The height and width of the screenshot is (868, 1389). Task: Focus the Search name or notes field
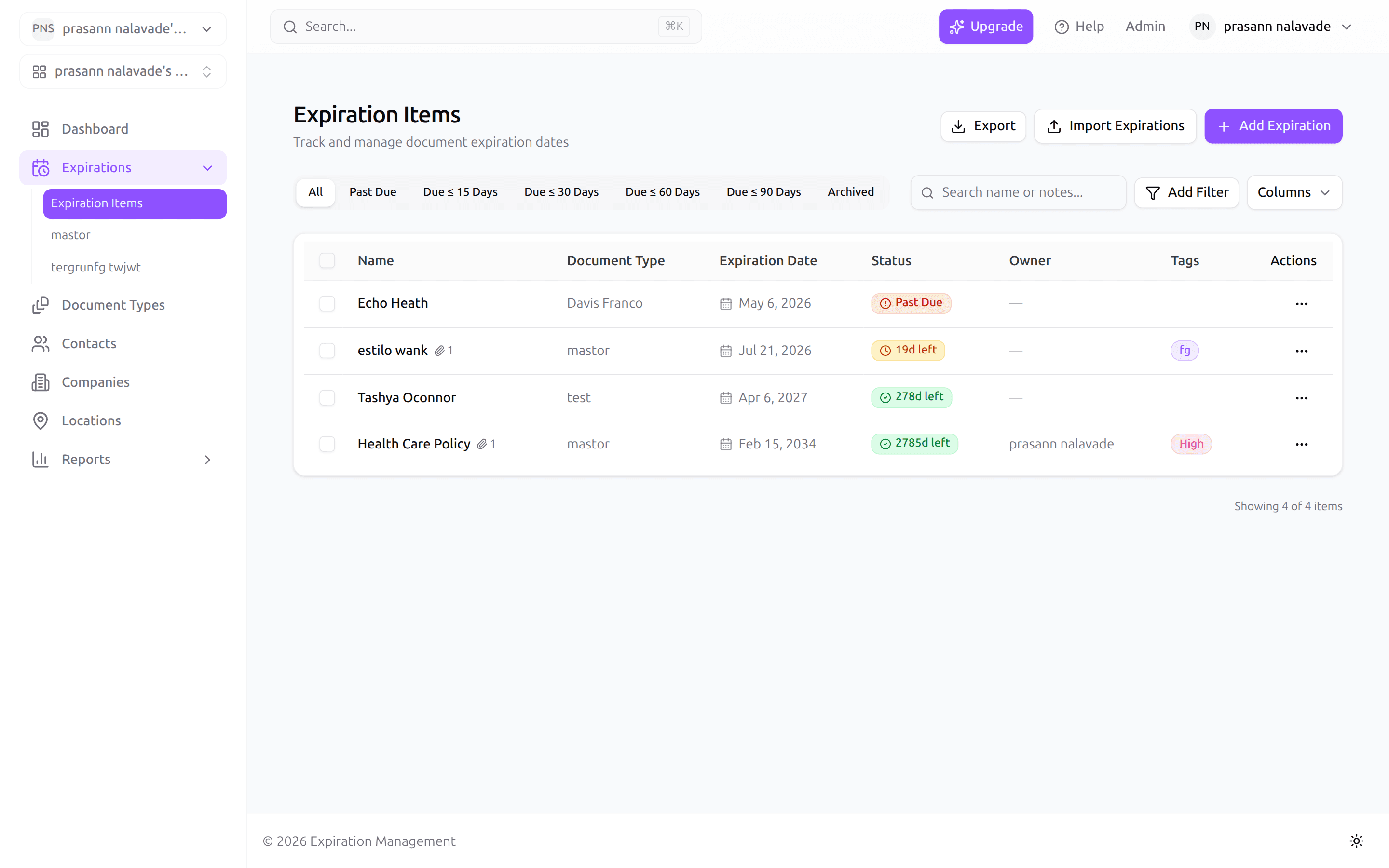(1018, 192)
